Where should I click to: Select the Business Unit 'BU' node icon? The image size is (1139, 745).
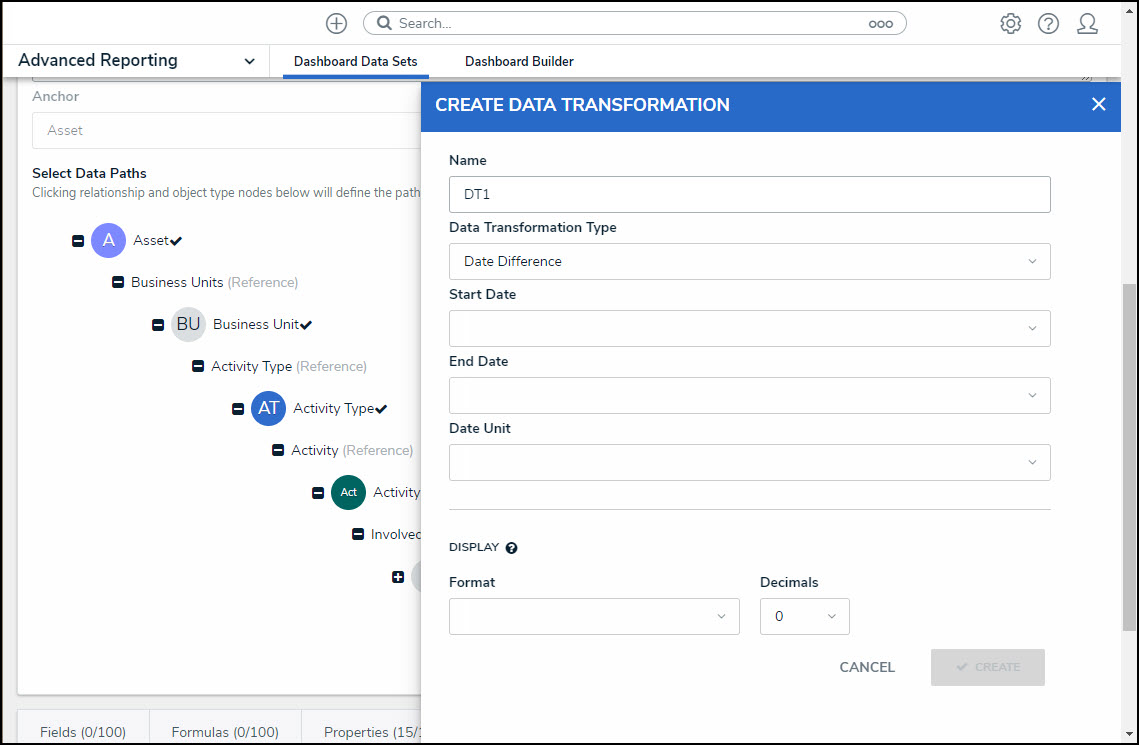coord(188,324)
